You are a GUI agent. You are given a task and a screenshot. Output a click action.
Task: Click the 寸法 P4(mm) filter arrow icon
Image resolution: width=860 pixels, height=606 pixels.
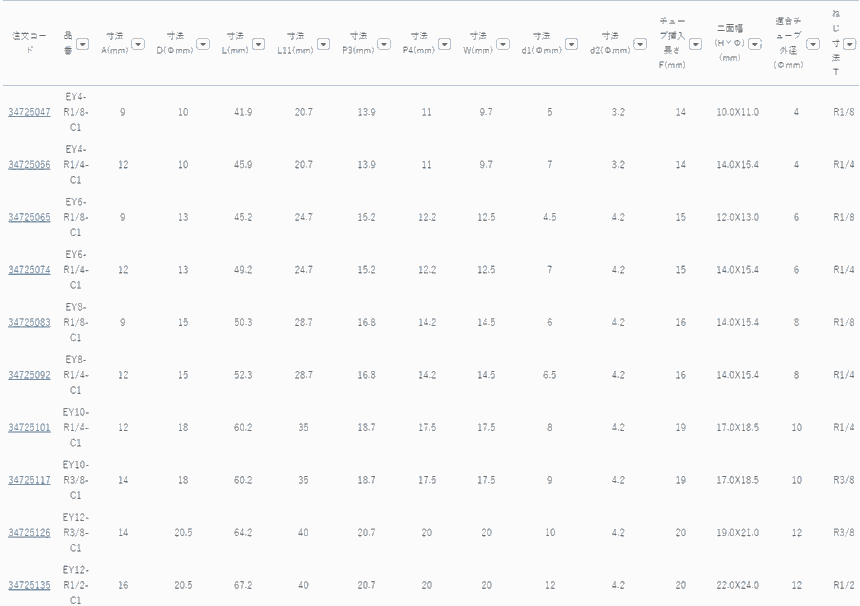point(444,44)
